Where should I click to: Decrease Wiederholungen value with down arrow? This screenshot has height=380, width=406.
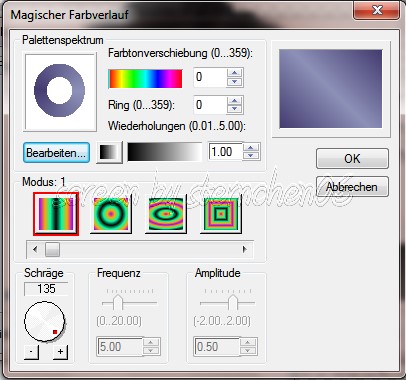(x=251, y=156)
